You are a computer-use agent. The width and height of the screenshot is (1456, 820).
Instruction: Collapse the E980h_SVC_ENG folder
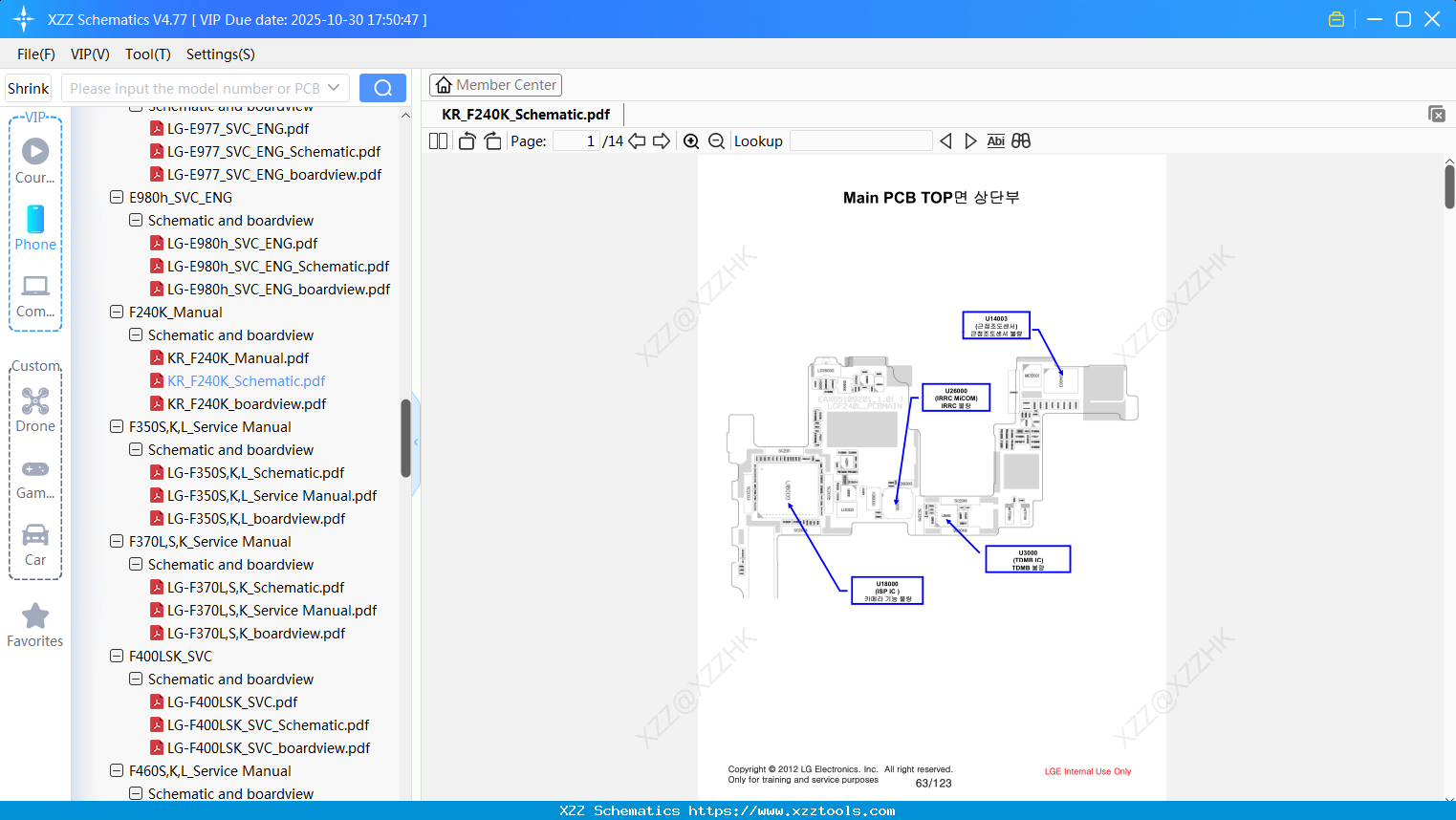click(116, 197)
